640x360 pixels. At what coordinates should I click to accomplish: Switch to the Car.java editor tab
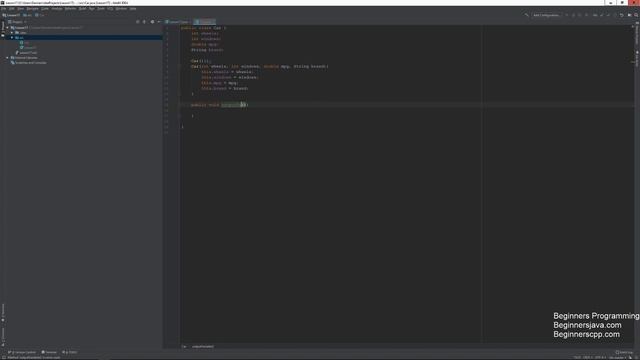204,22
